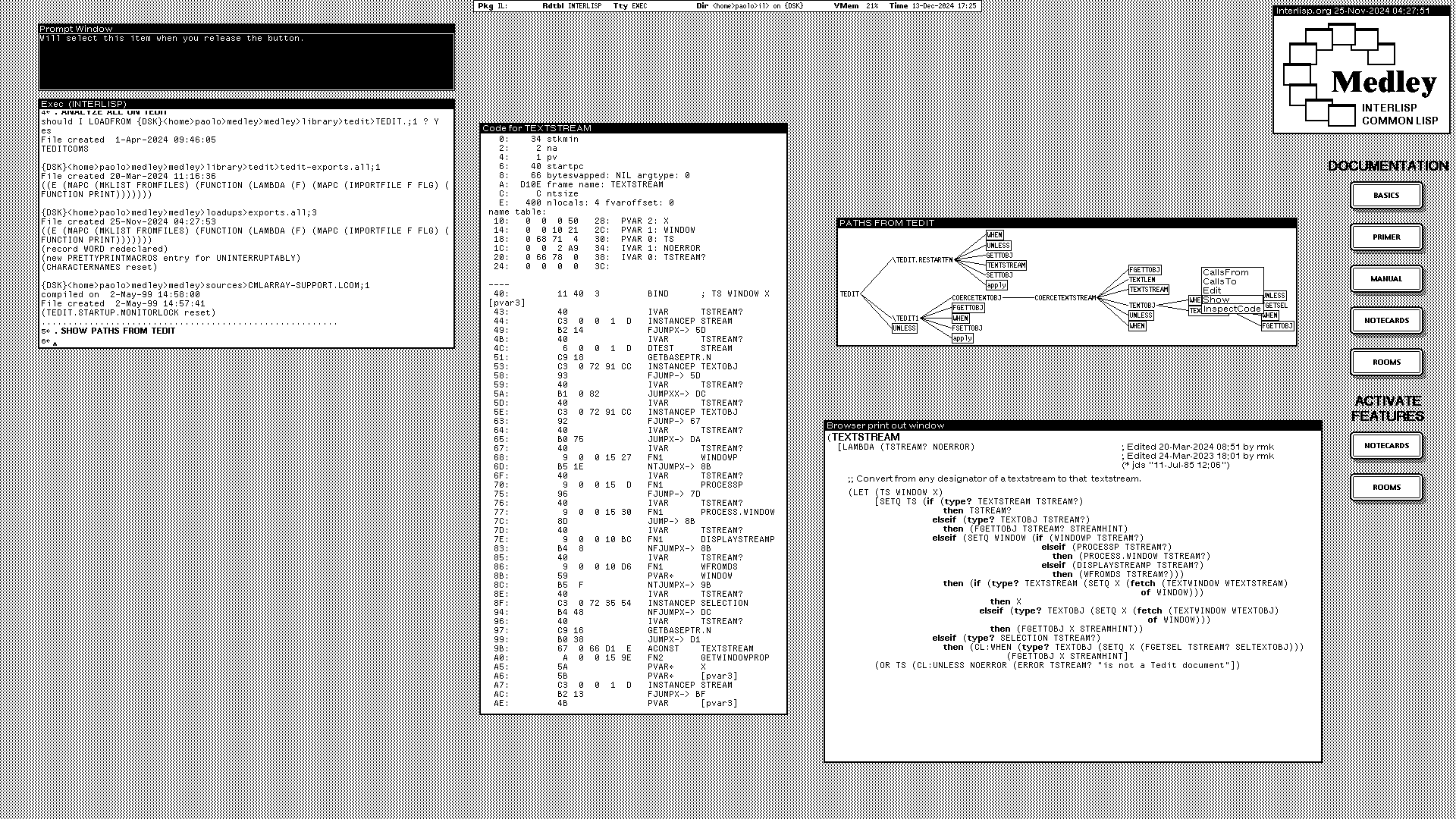Click the Code for TEXTSTREAM title bar
The image size is (1456, 819).
point(633,128)
